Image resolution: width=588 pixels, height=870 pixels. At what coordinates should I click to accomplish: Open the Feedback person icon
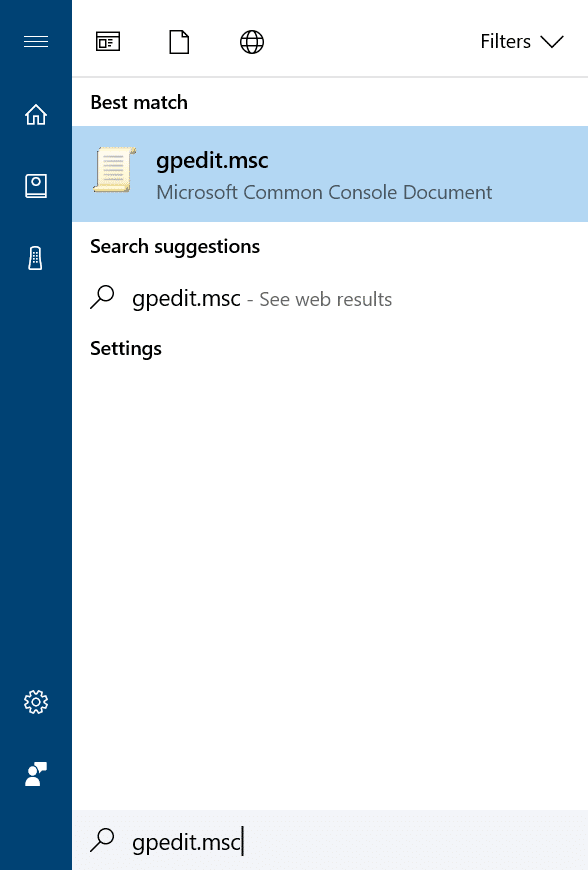tap(36, 774)
